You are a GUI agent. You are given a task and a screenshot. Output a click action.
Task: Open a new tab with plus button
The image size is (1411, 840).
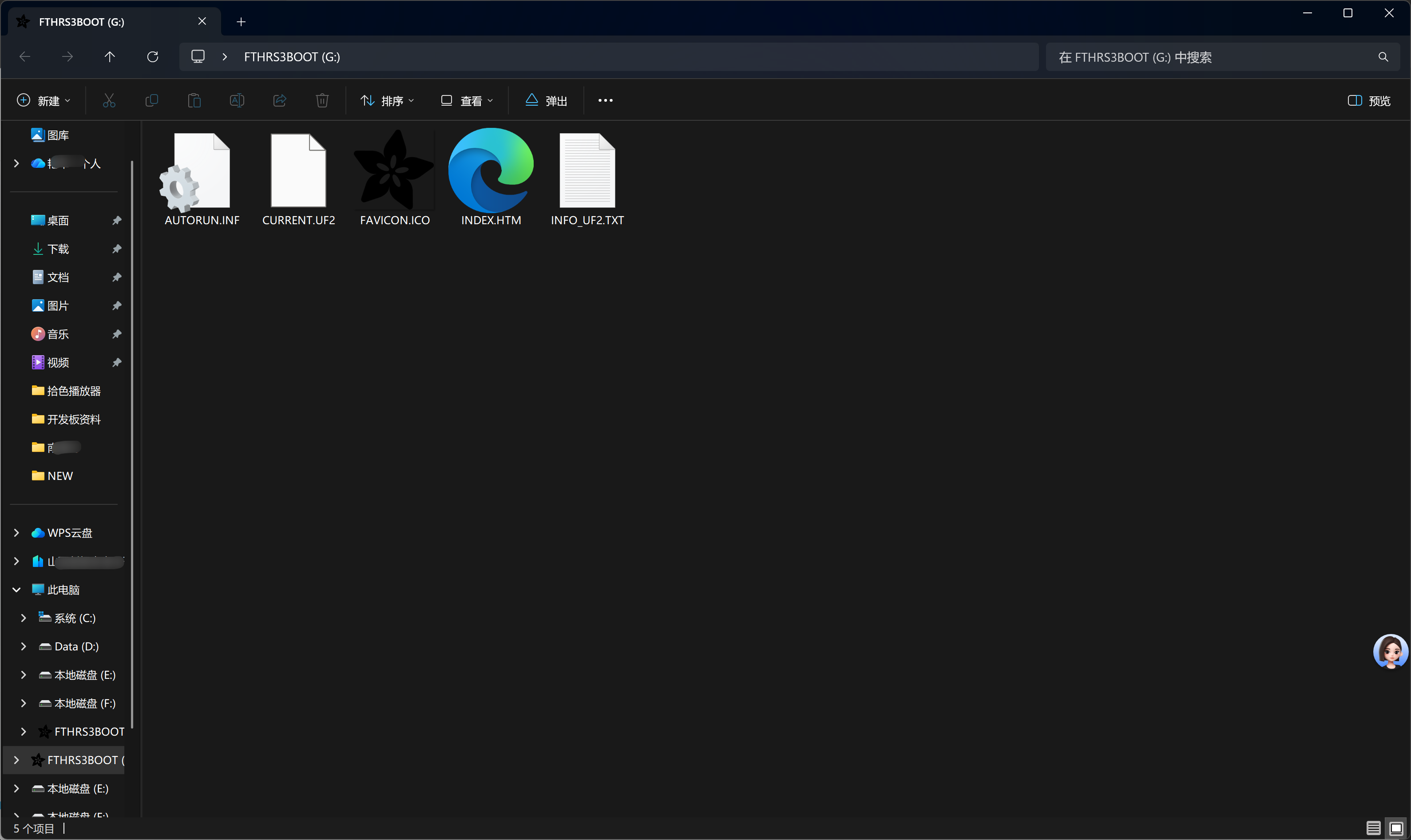click(x=241, y=21)
